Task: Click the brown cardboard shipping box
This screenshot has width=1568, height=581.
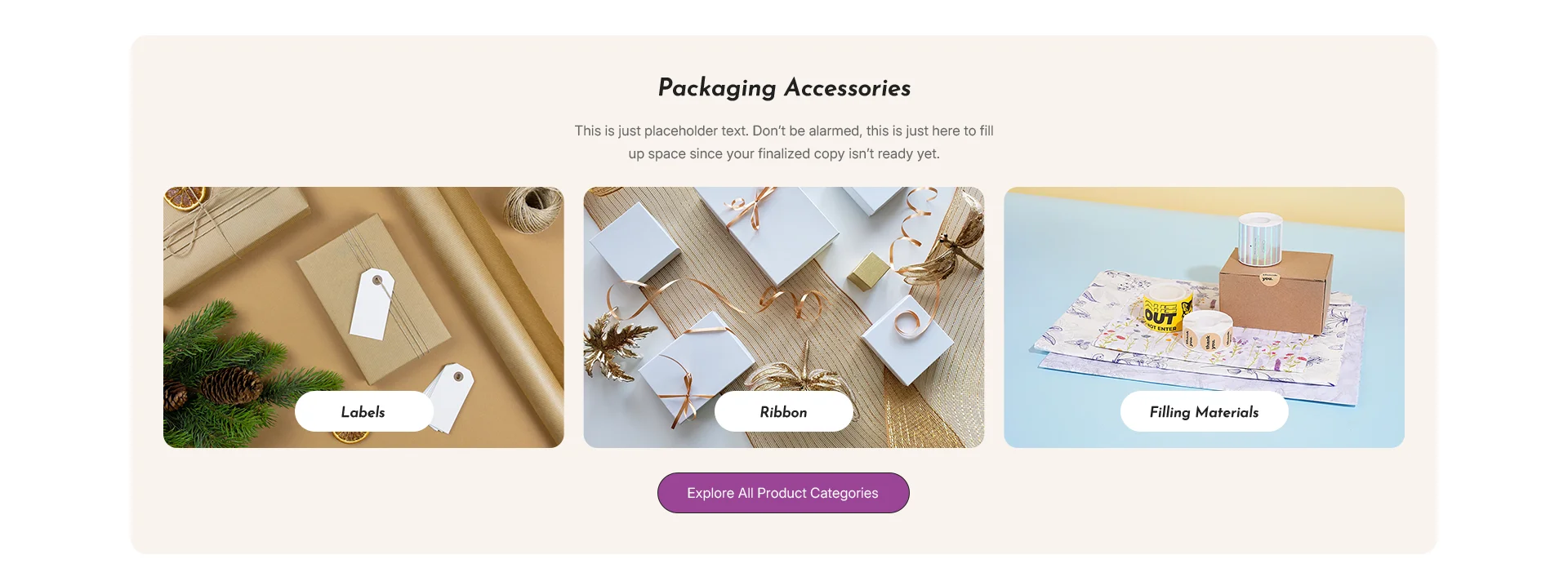Action: tap(1276, 290)
